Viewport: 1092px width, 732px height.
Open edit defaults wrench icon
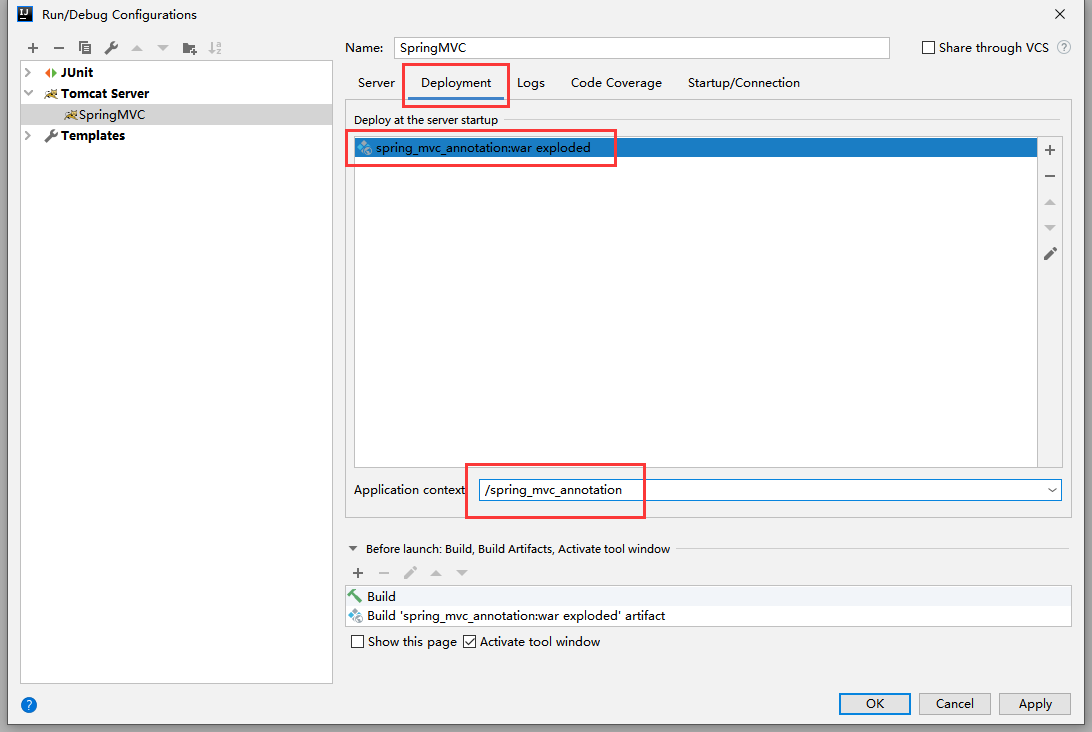pyautogui.click(x=111, y=48)
